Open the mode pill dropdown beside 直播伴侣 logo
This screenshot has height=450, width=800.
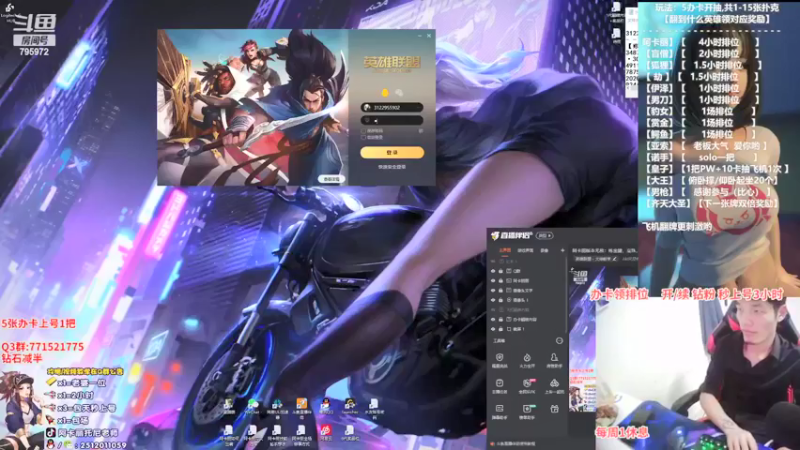pos(545,236)
